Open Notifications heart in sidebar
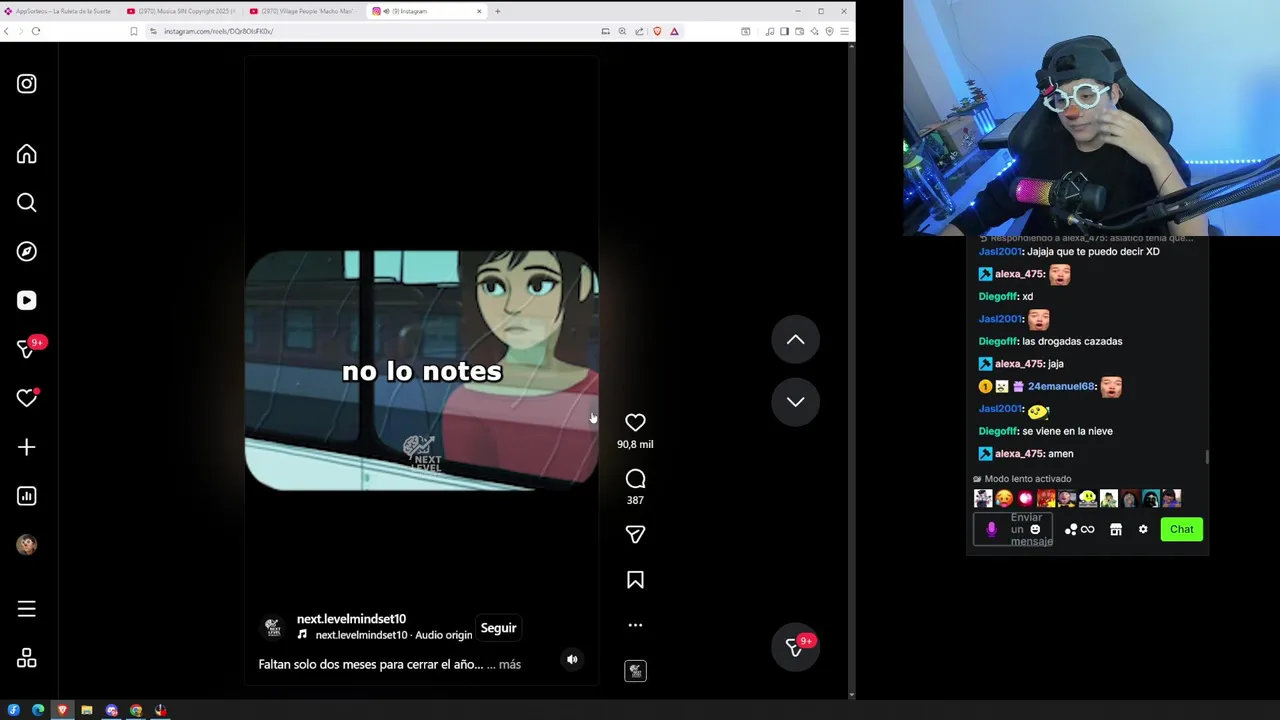The width and height of the screenshot is (1280, 720). (x=27, y=398)
